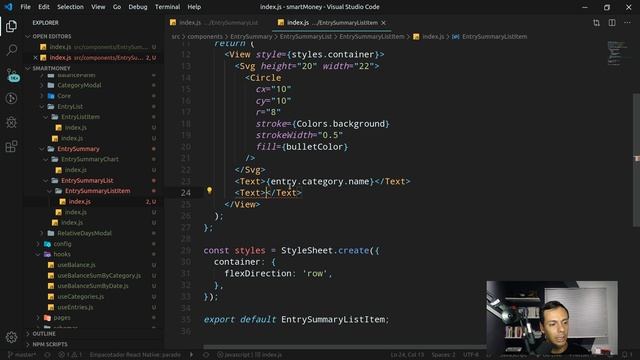Click the lightbulb quick-fix icon on line 24

(x=209, y=190)
